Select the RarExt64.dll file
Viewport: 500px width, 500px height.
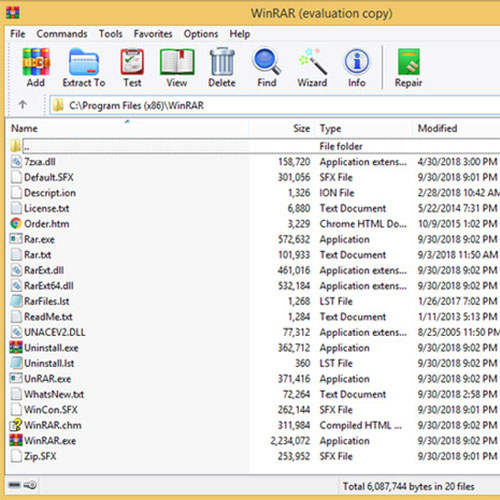49,286
